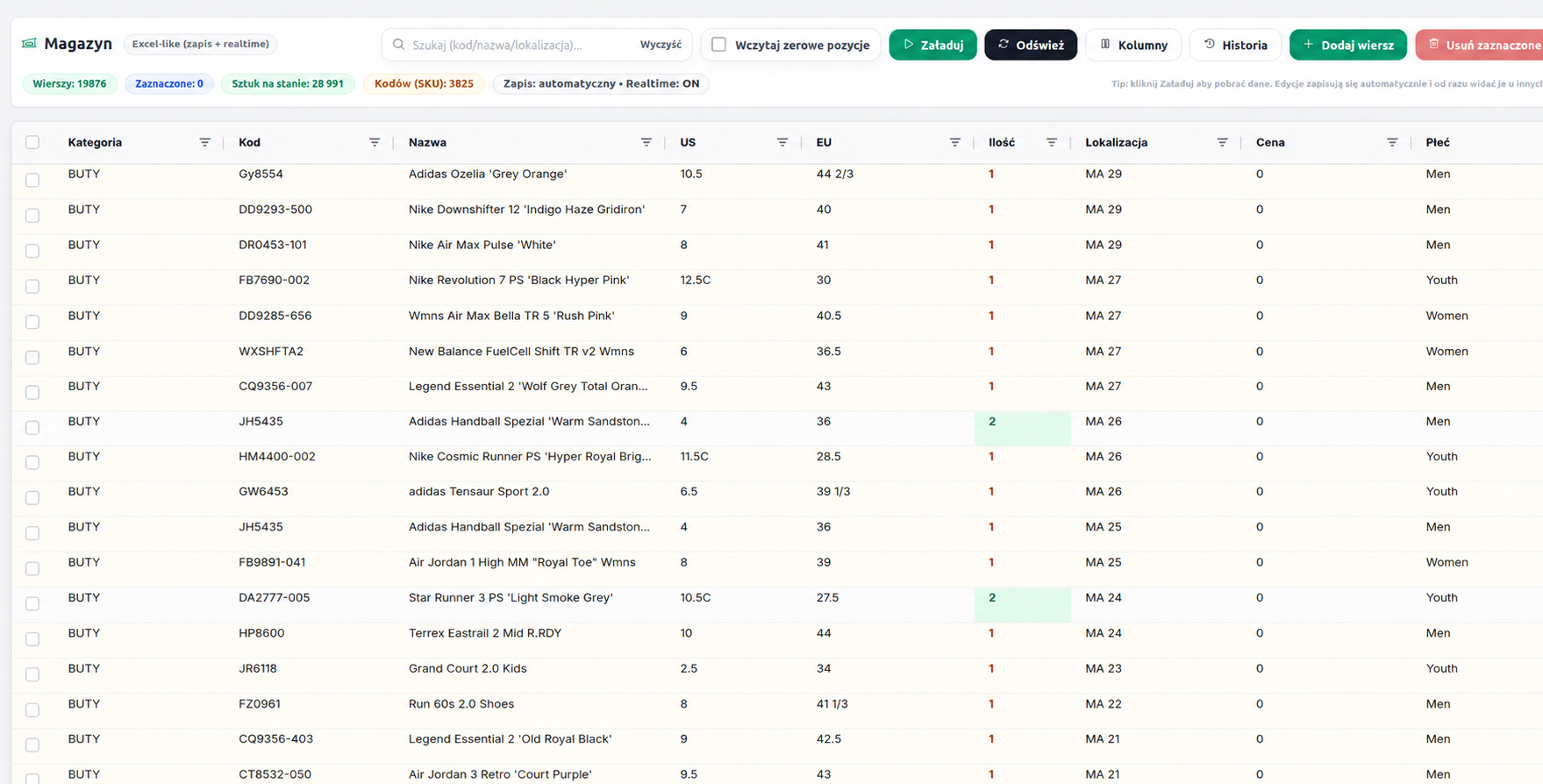Viewport: 1543px width, 784px height.
Task: Open filter icon for Kategoria column
Action: 204,142
